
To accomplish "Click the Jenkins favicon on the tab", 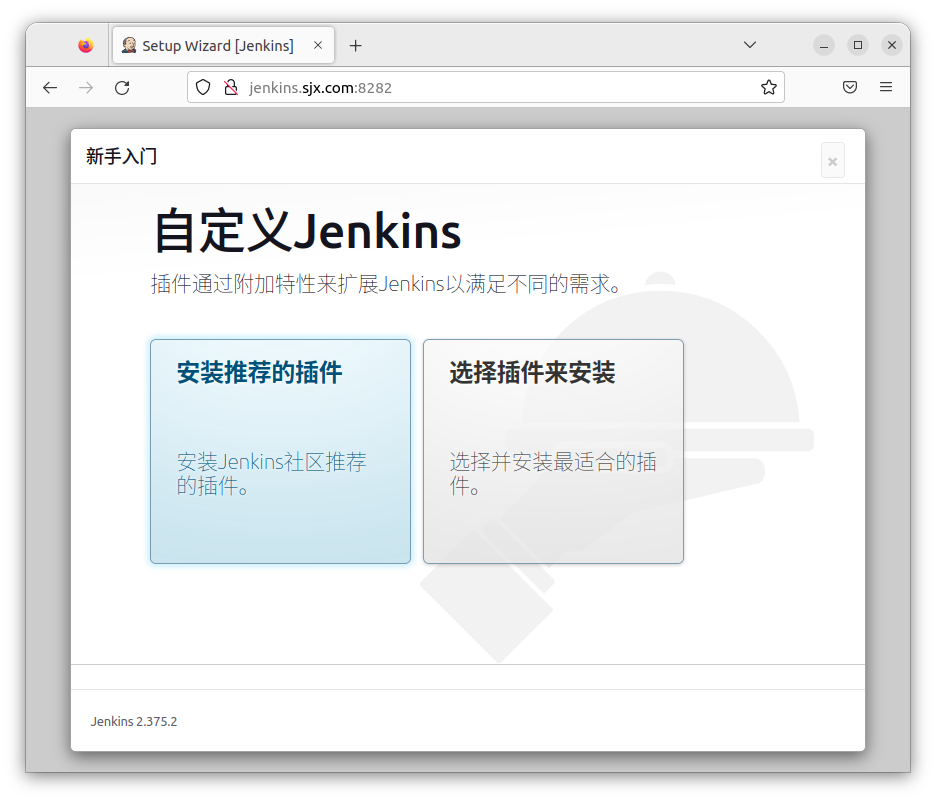I will click(129, 44).
